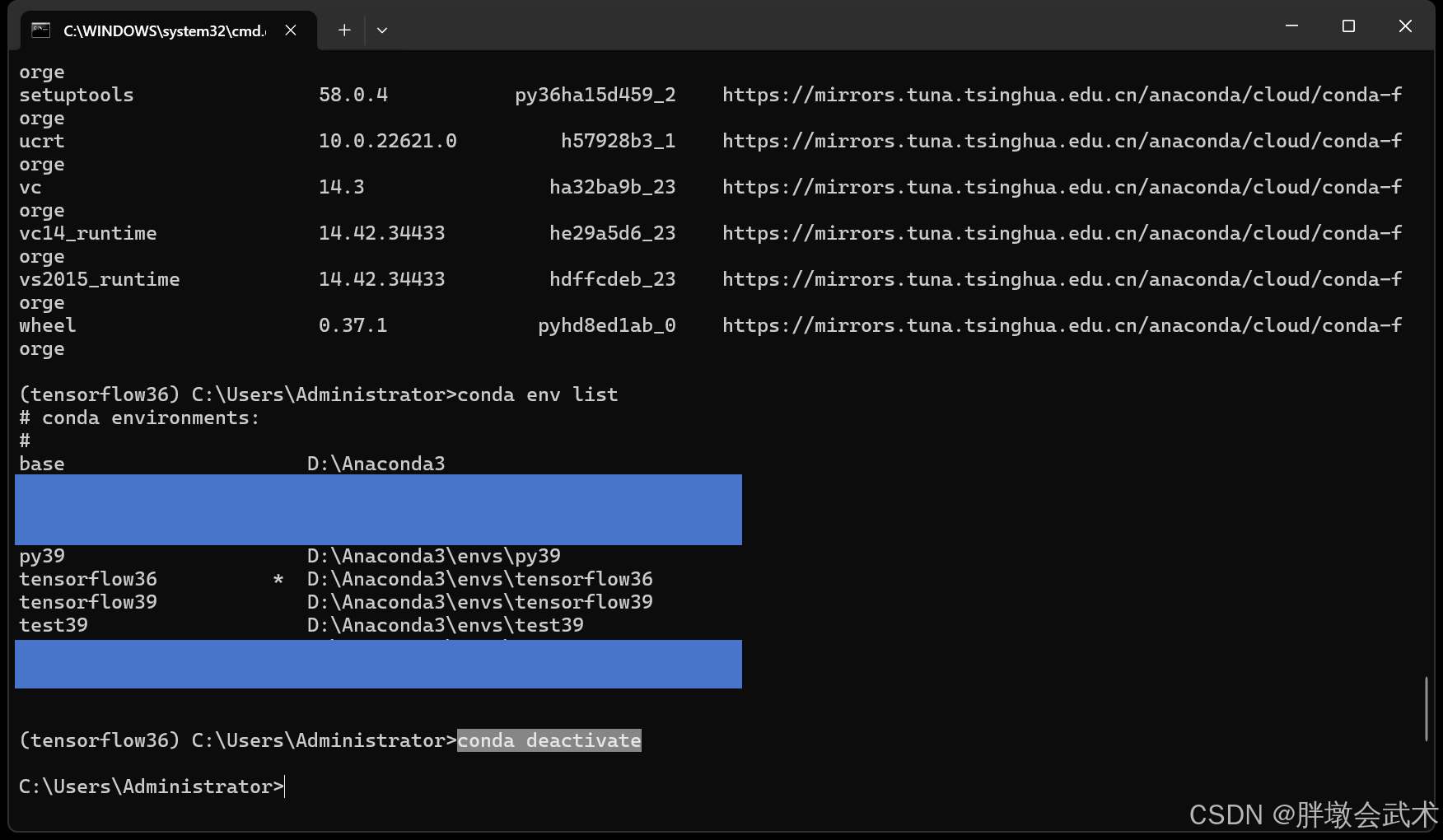Click the 'ucrt' package name
The image size is (1443, 840).
coord(42,141)
